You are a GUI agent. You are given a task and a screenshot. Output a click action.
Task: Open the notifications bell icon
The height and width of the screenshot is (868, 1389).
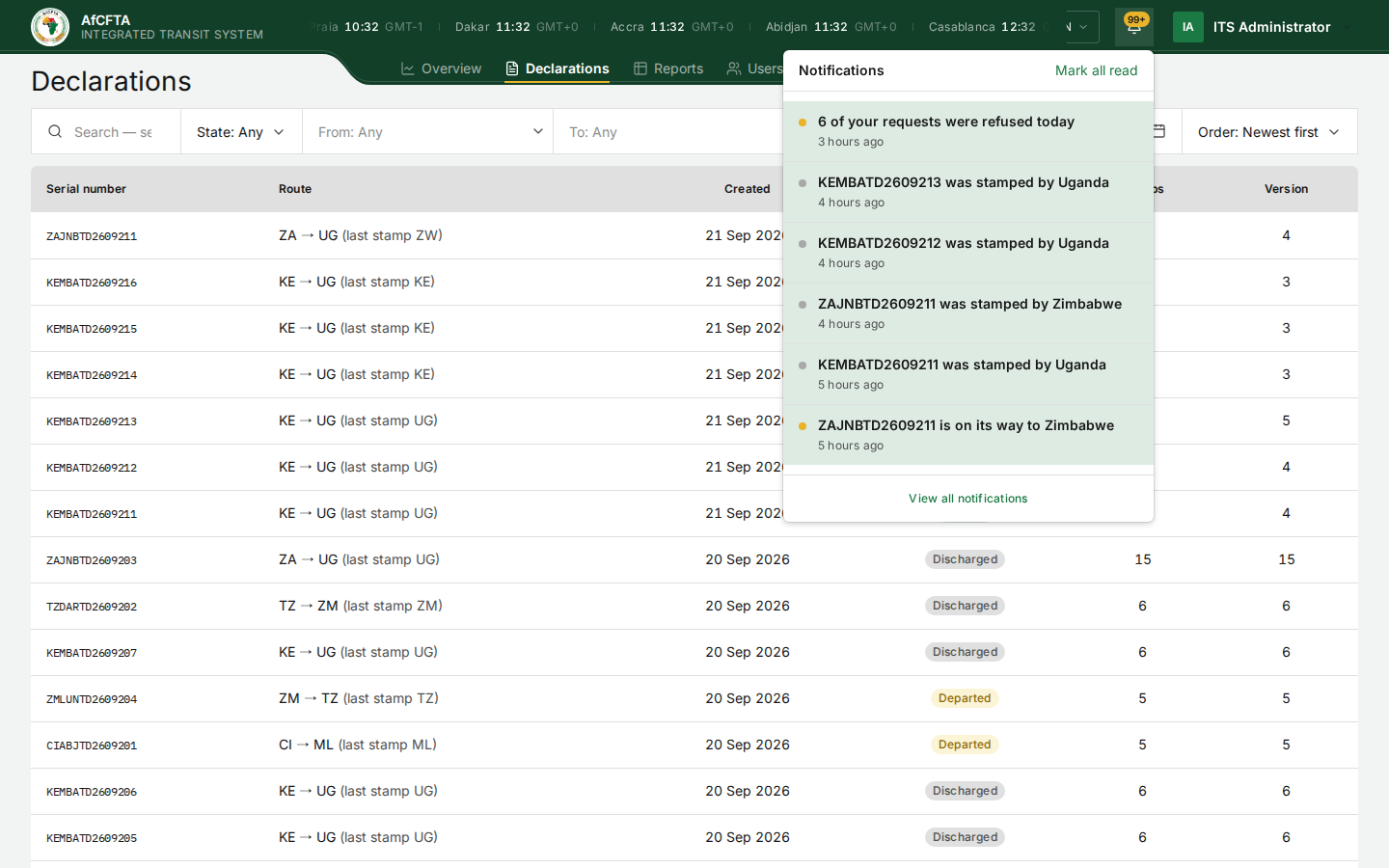(1134, 27)
